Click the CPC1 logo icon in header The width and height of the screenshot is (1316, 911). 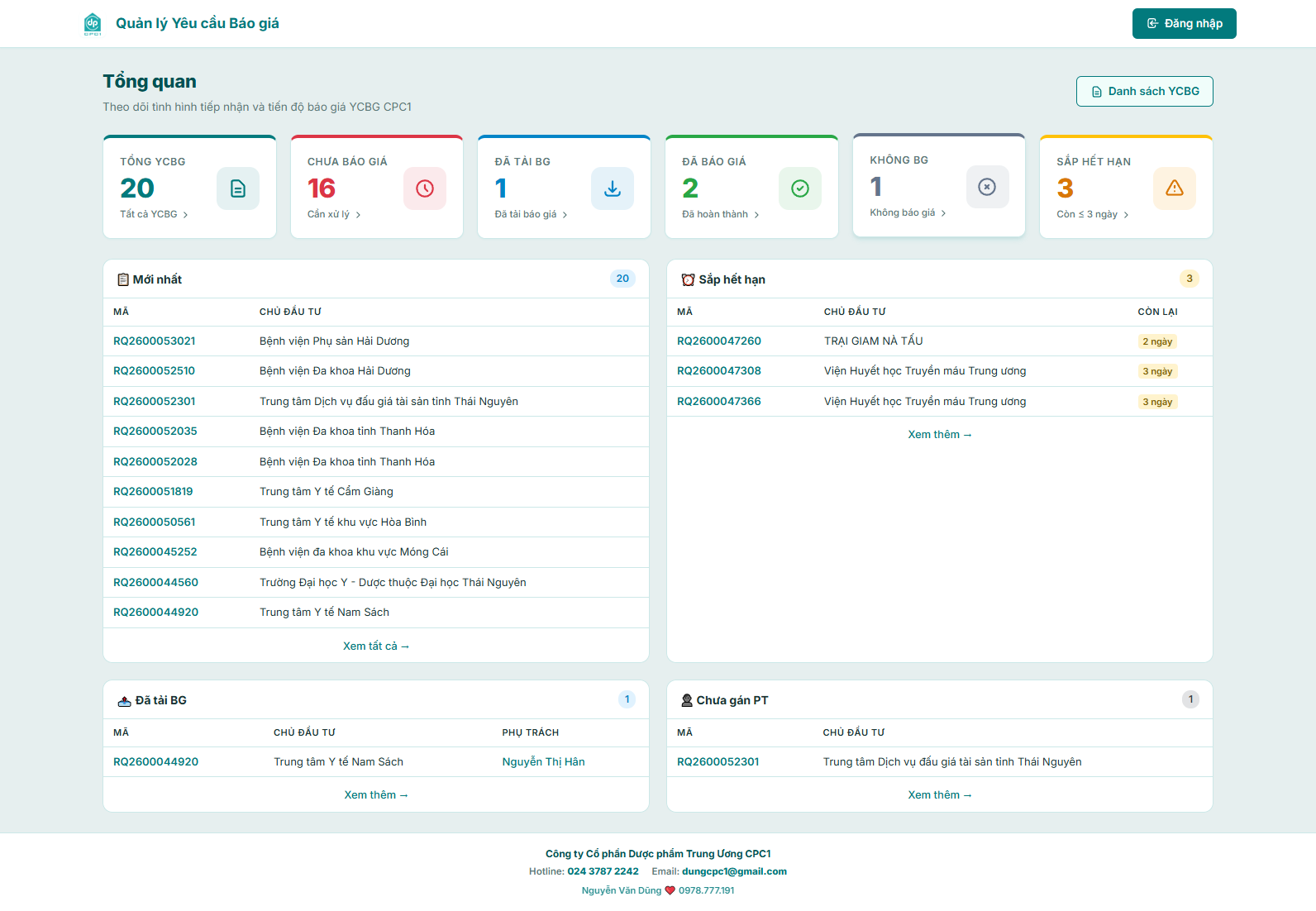point(93,24)
